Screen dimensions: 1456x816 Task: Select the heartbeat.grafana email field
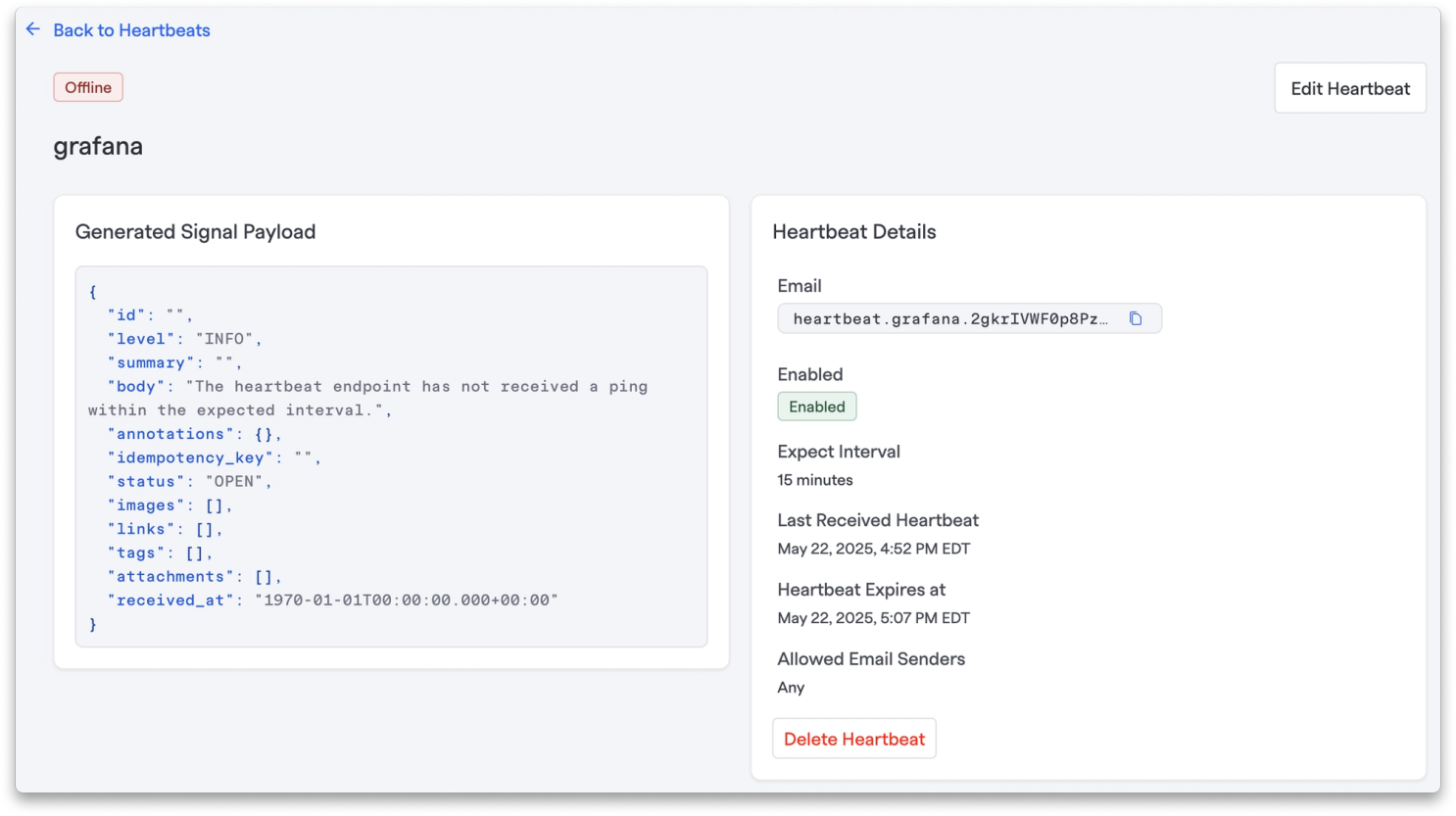tap(970, 318)
